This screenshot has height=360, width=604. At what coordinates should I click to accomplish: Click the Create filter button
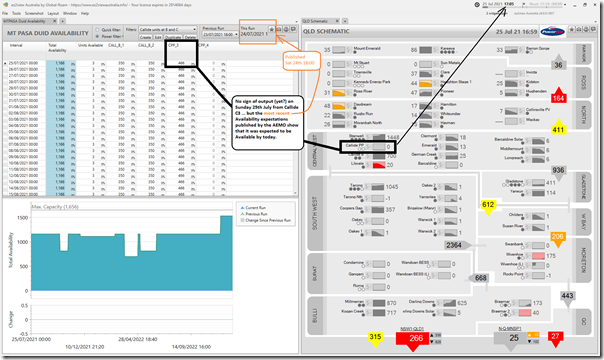145,37
